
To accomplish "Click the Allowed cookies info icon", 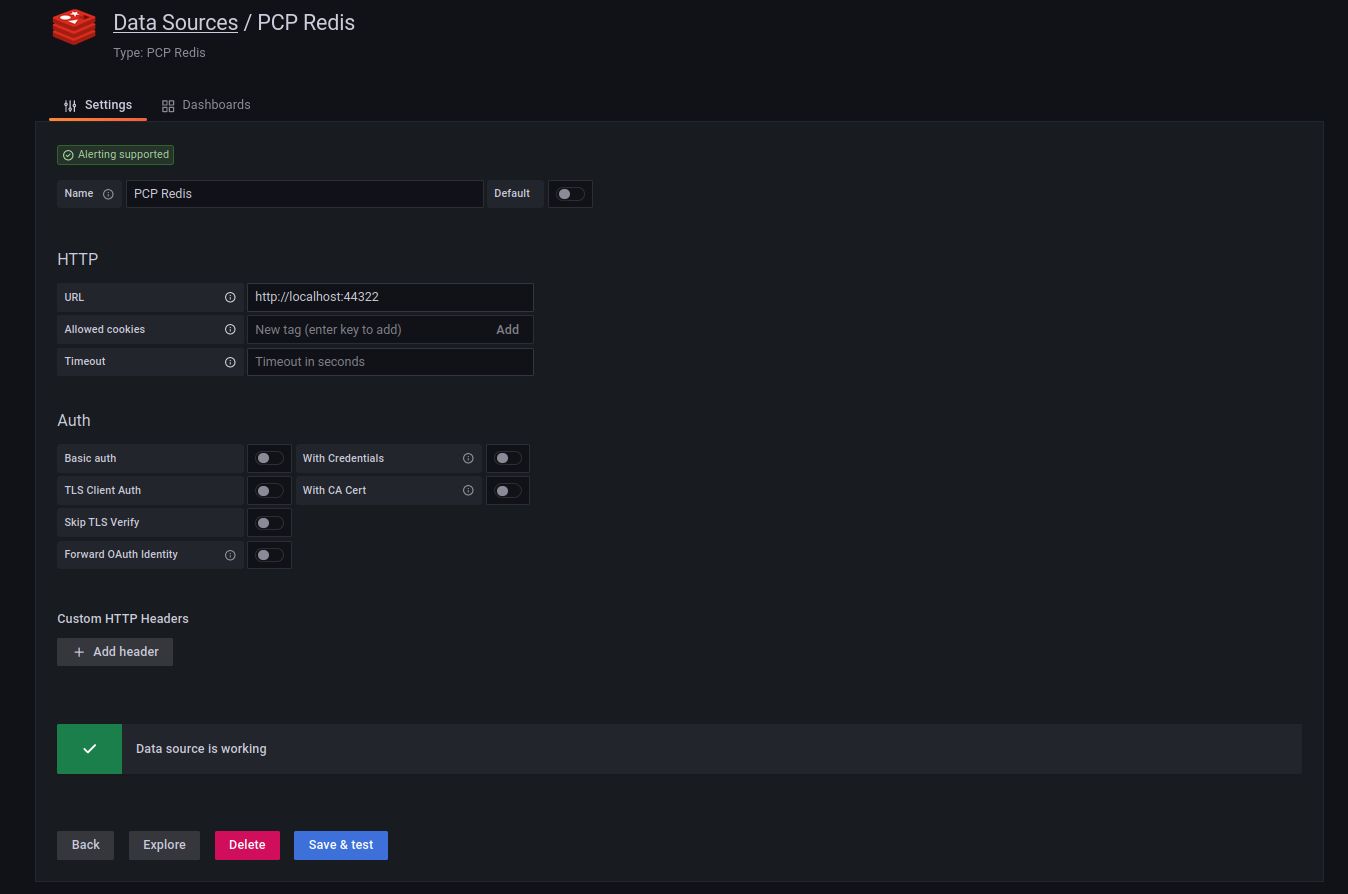I will coord(230,330).
